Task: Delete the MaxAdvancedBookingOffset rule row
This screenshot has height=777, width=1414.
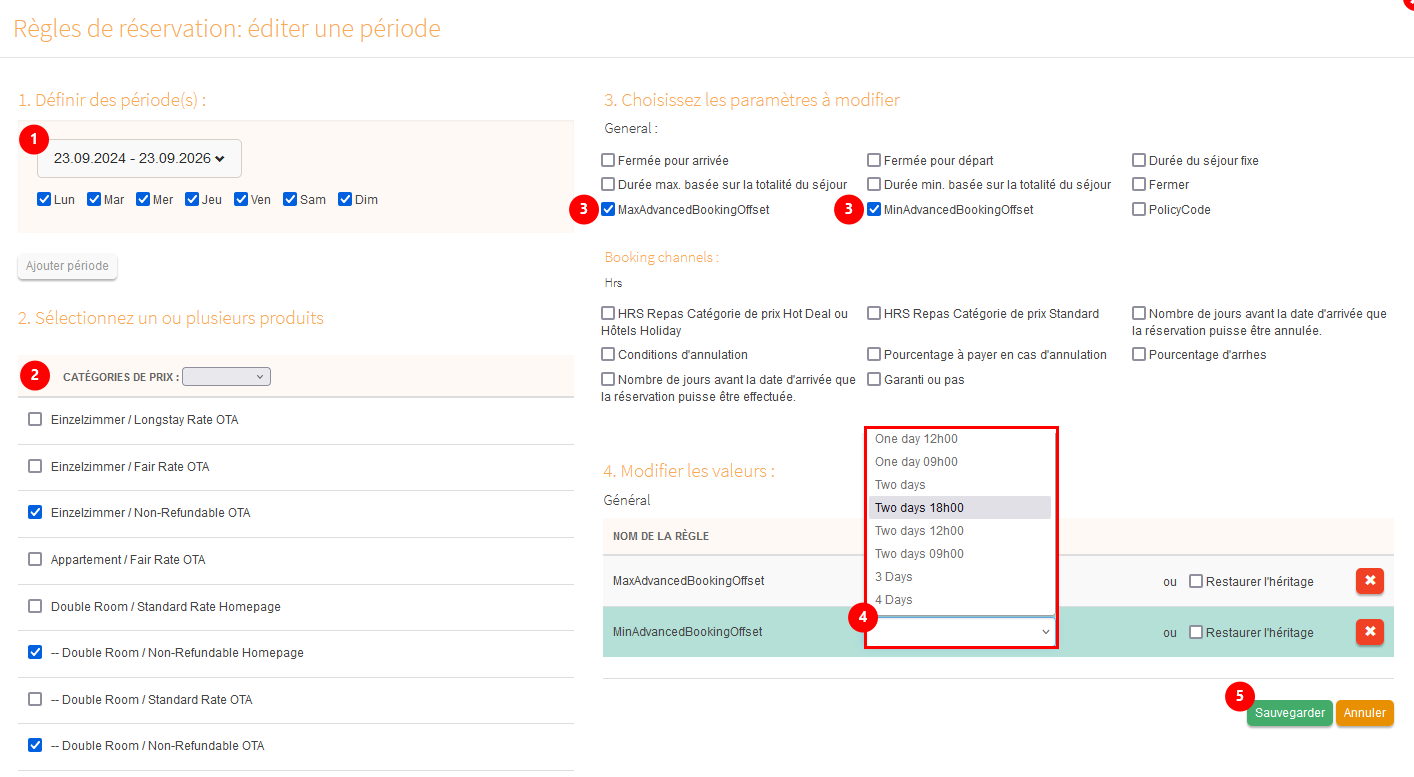Action: 1369,581
